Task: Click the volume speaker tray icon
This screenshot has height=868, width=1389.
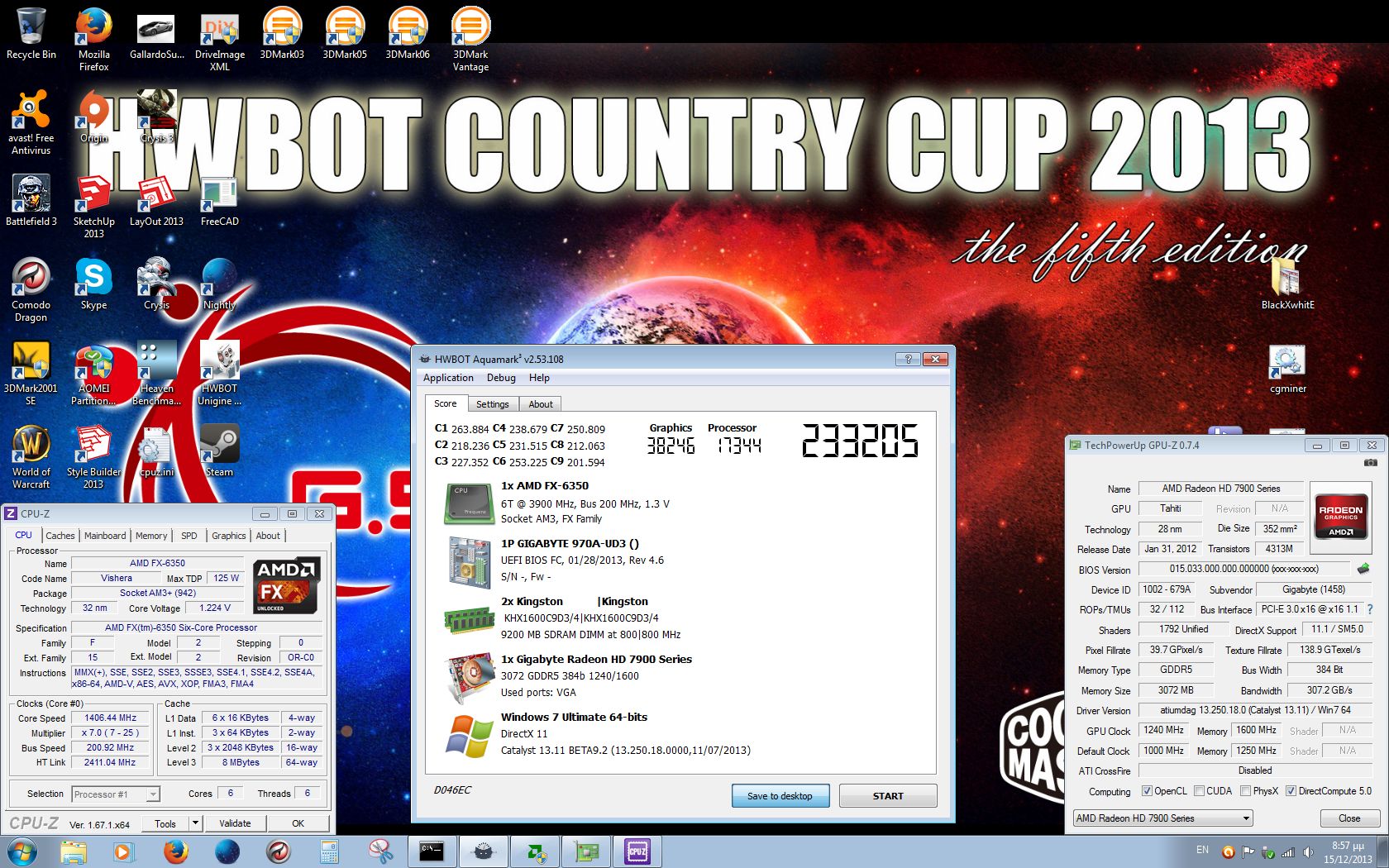Action: click(x=1307, y=851)
